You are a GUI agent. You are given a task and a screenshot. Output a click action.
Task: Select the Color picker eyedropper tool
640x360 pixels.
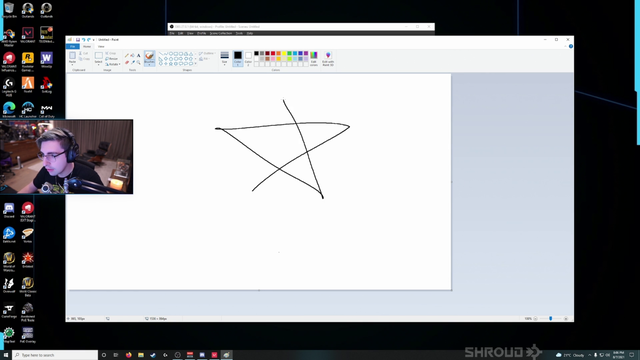[x=133, y=62]
